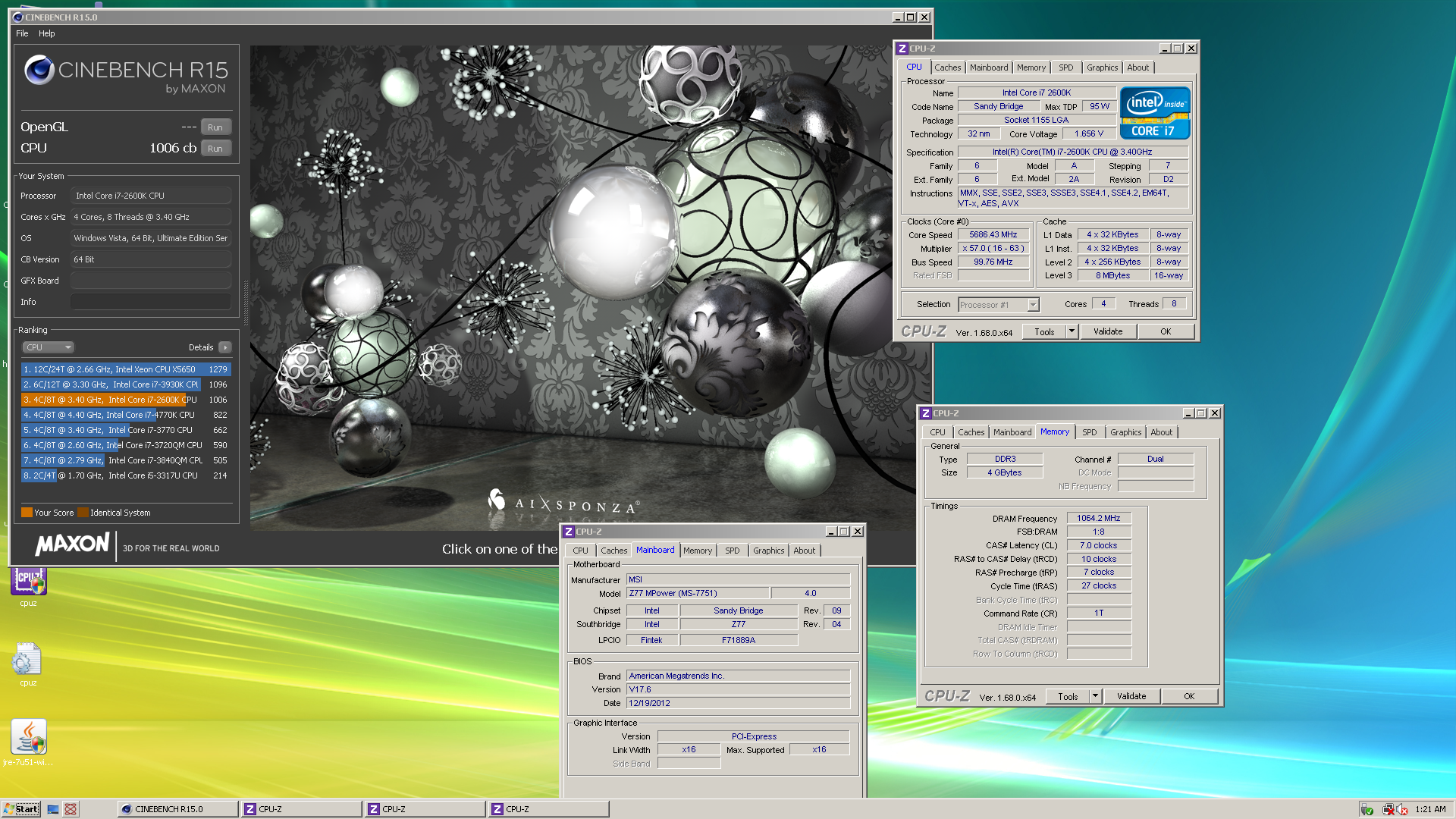
Task: Click Tools button in Memory CPU-Z
Action: pos(1068,696)
